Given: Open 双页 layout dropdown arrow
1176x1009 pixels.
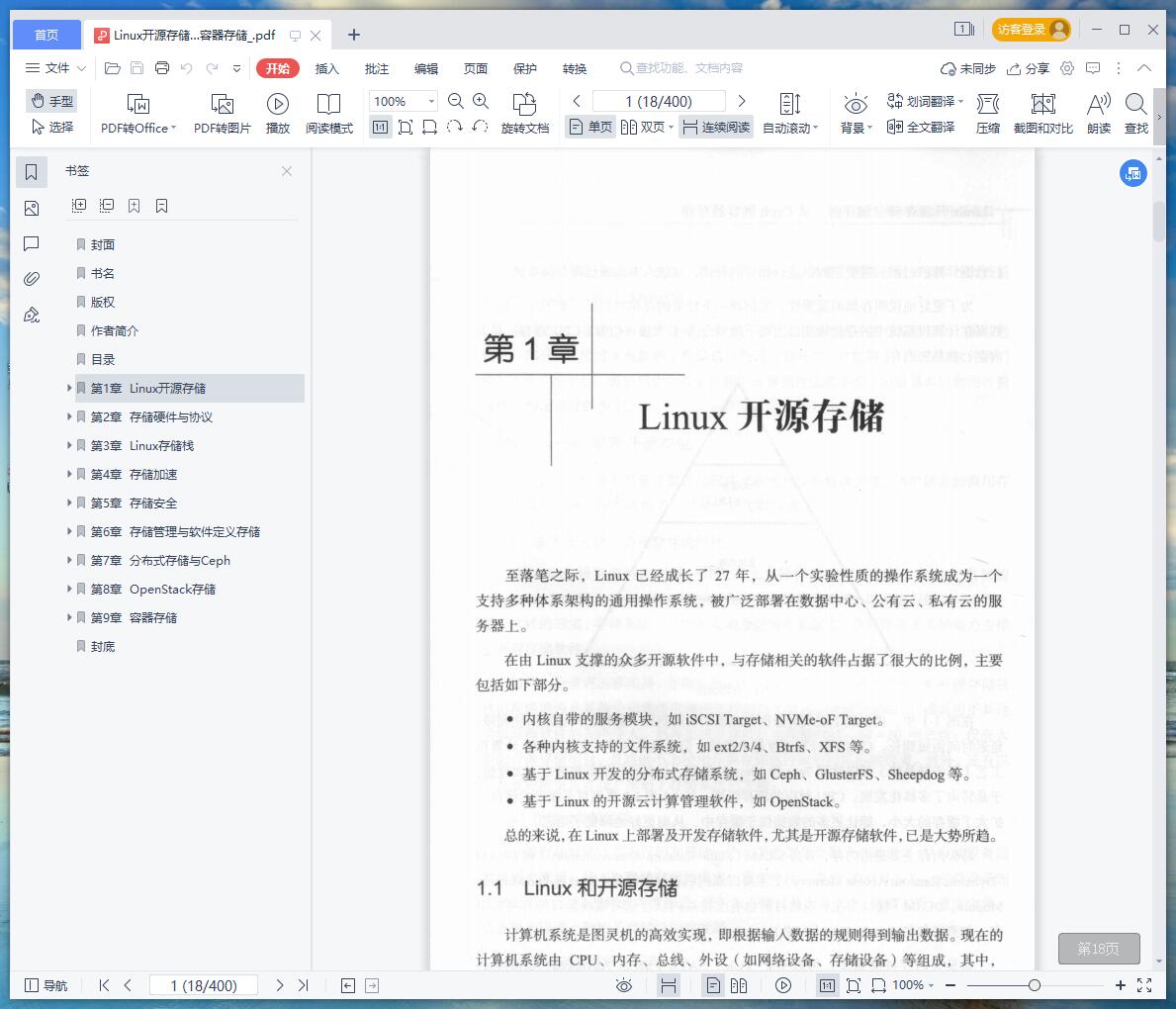Looking at the screenshot, I should pos(671,127).
